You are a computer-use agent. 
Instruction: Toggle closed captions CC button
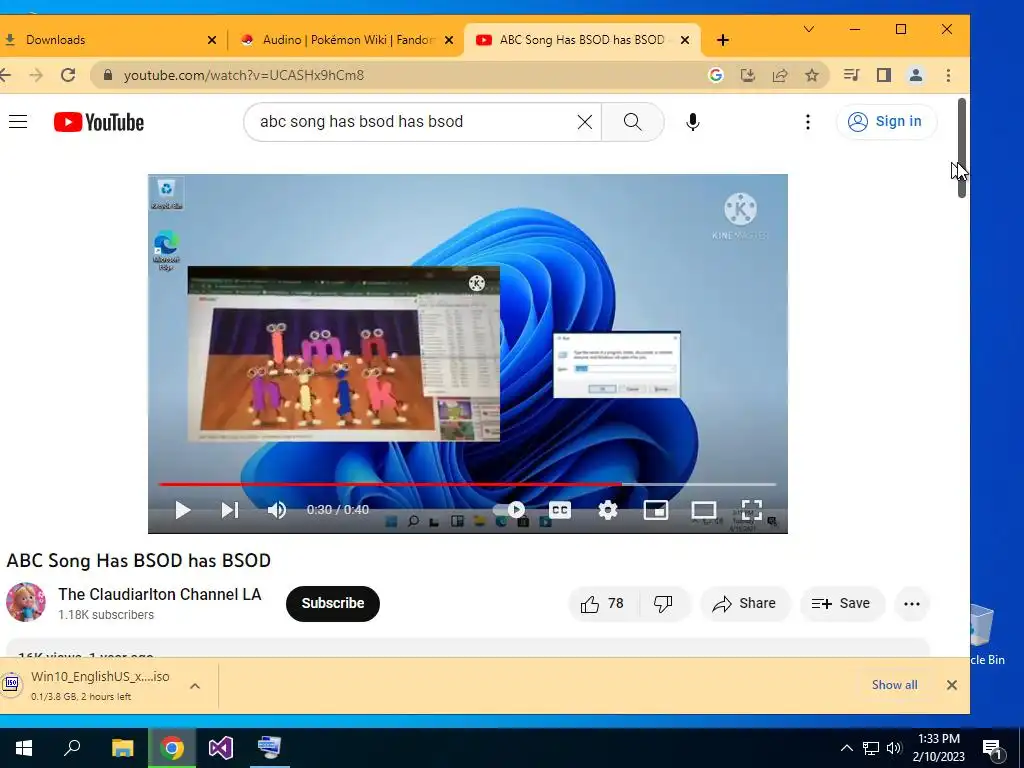pyautogui.click(x=560, y=509)
